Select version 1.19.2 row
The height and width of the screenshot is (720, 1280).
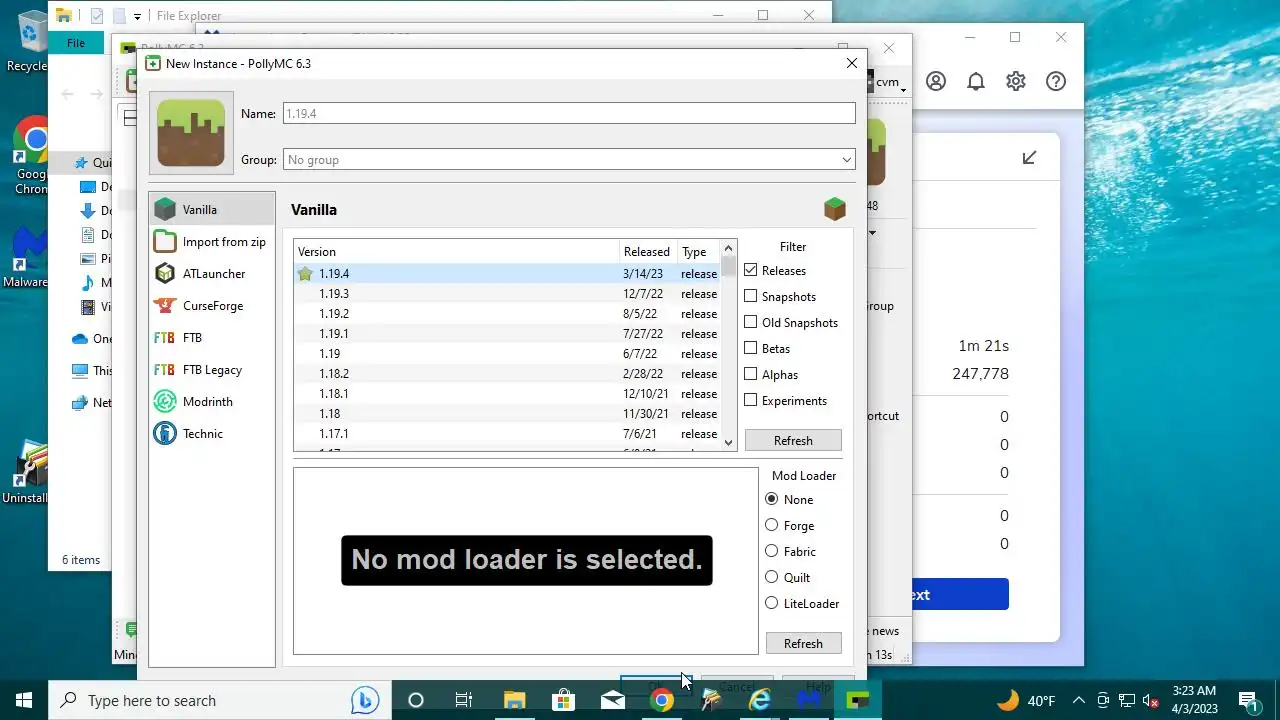click(x=507, y=313)
